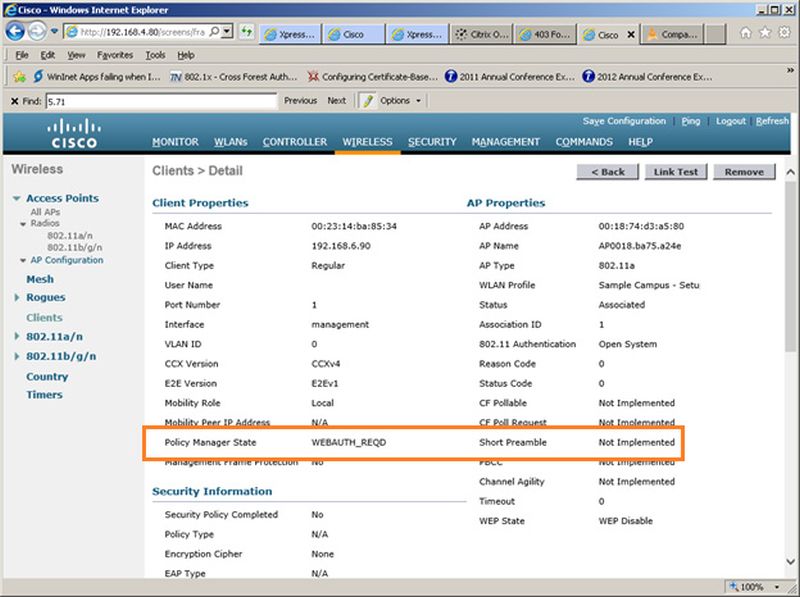
Task: Open the Favorites menu
Action: click(115, 55)
